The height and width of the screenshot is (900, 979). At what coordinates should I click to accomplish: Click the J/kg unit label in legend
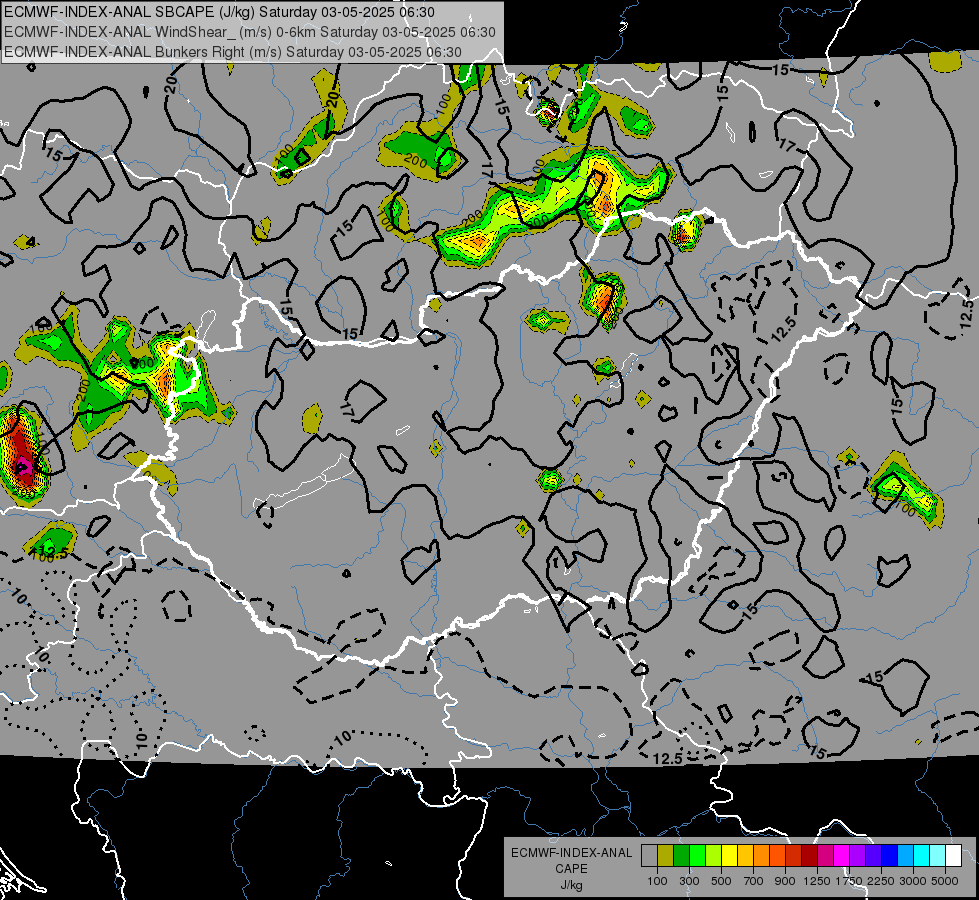pyautogui.click(x=571, y=885)
